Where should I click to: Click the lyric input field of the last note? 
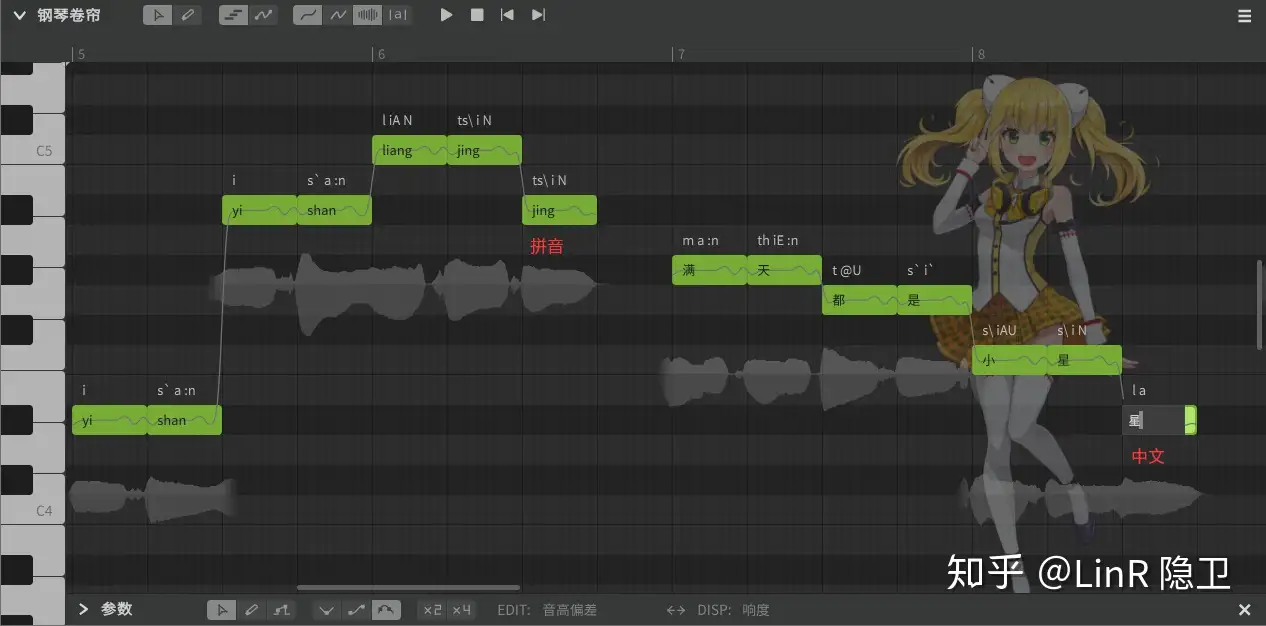click(x=1153, y=420)
